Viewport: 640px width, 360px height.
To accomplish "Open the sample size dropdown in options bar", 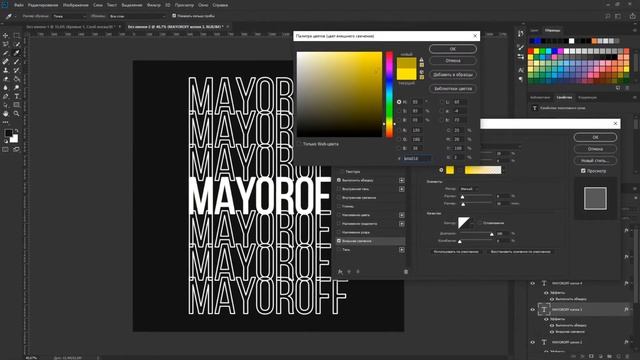I will pyautogui.click(x=70, y=16).
